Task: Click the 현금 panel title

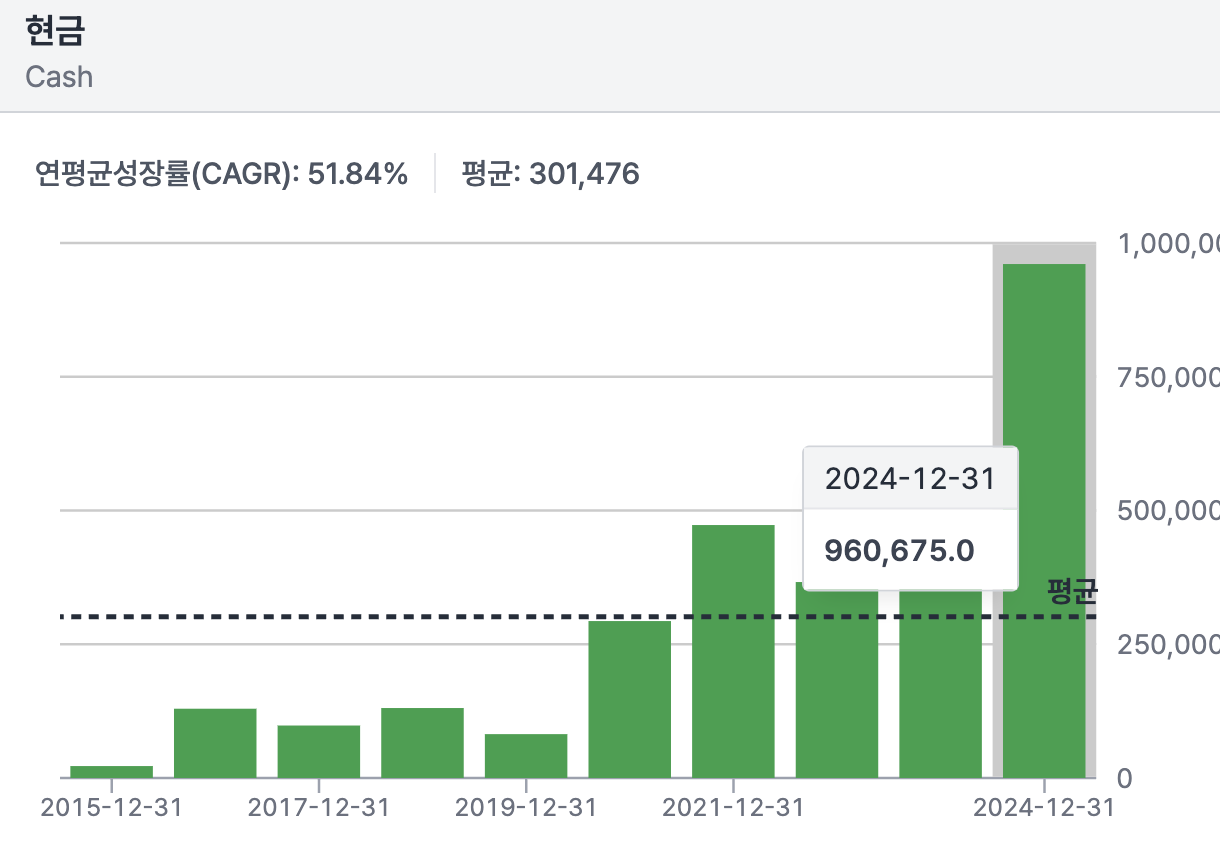Action: [56, 32]
